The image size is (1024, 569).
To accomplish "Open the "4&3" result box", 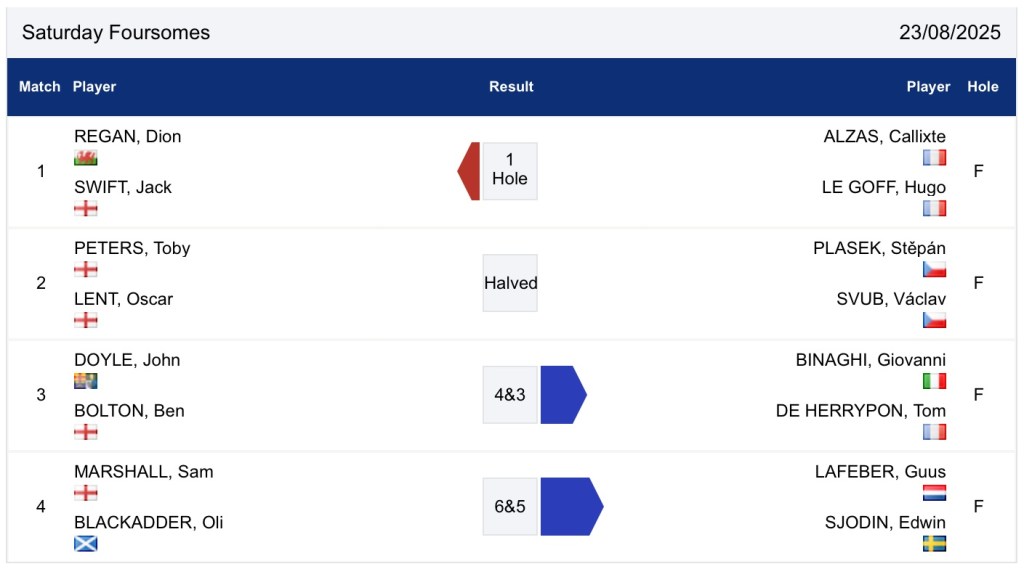I will pyautogui.click(x=510, y=395).
